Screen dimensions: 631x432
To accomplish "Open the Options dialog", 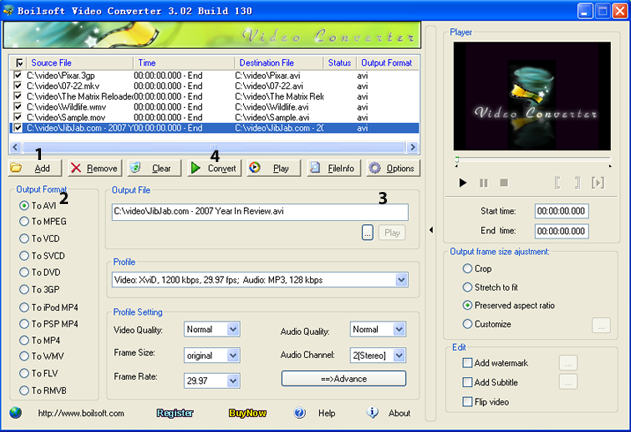I will (x=393, y=168).
